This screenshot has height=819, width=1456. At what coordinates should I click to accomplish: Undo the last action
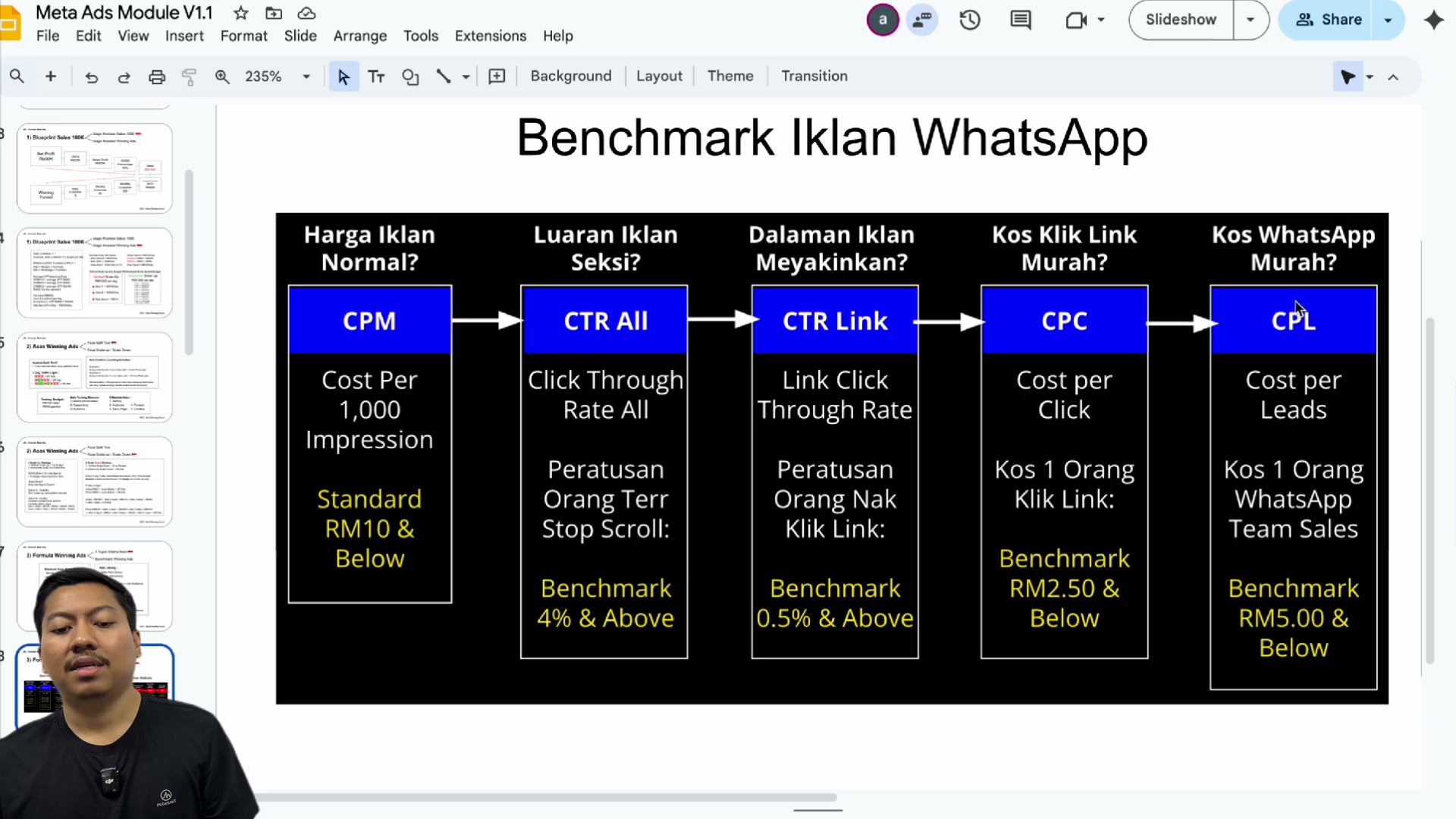click(x=91, y=77)
